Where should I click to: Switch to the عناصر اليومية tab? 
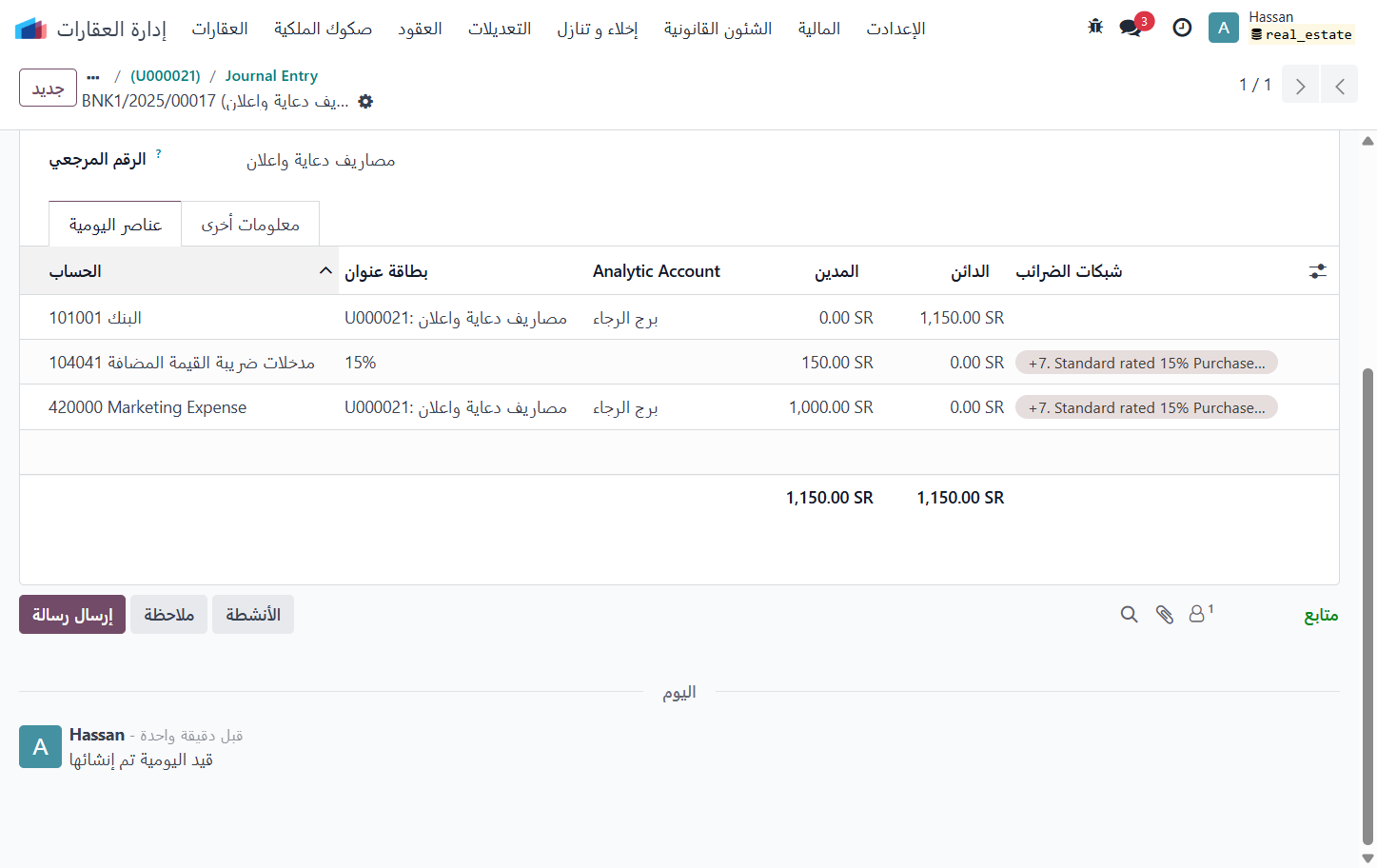[115, 225]
